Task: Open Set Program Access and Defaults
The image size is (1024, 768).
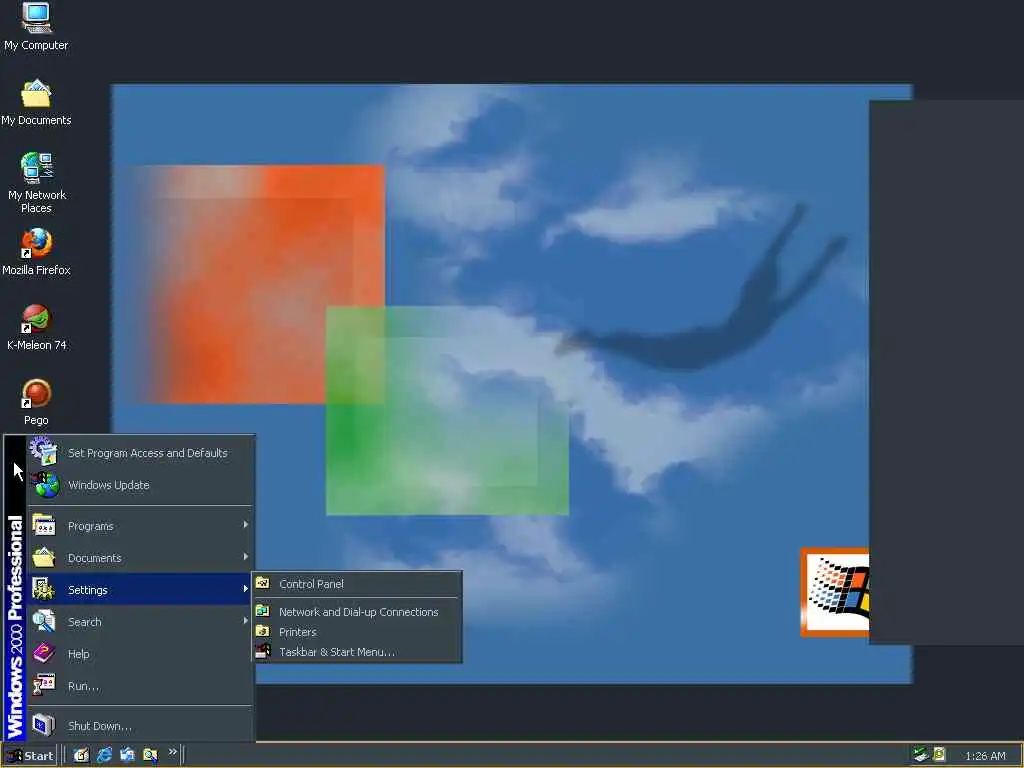Action: 140,453
